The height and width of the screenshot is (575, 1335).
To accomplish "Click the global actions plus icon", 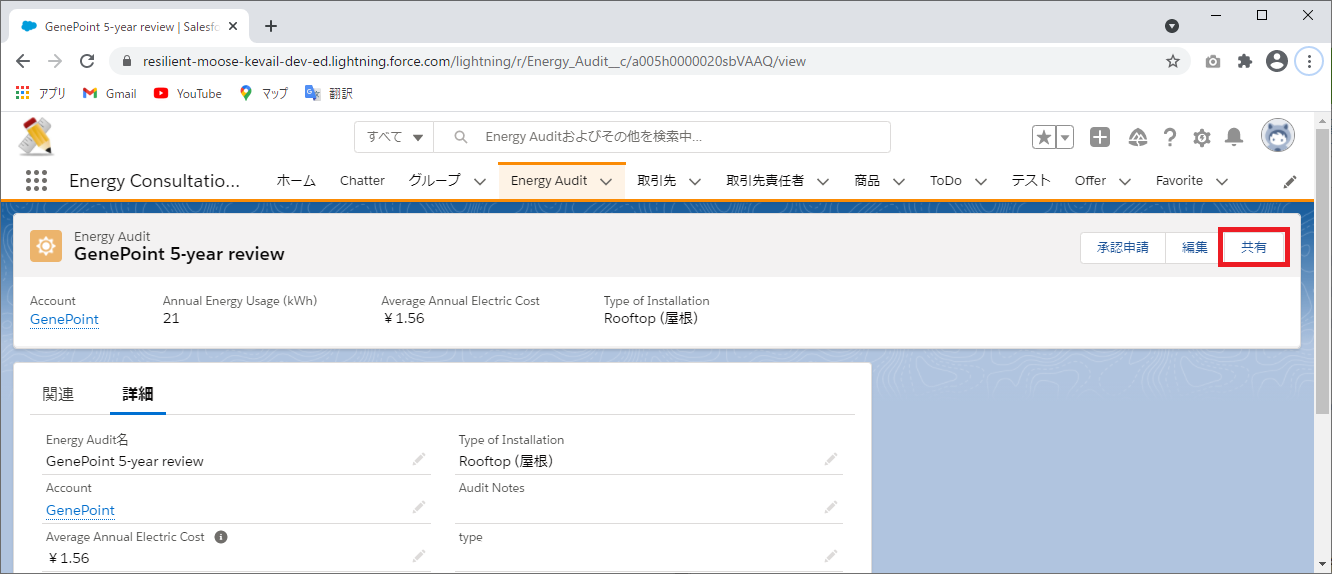I will point(1100,138).
